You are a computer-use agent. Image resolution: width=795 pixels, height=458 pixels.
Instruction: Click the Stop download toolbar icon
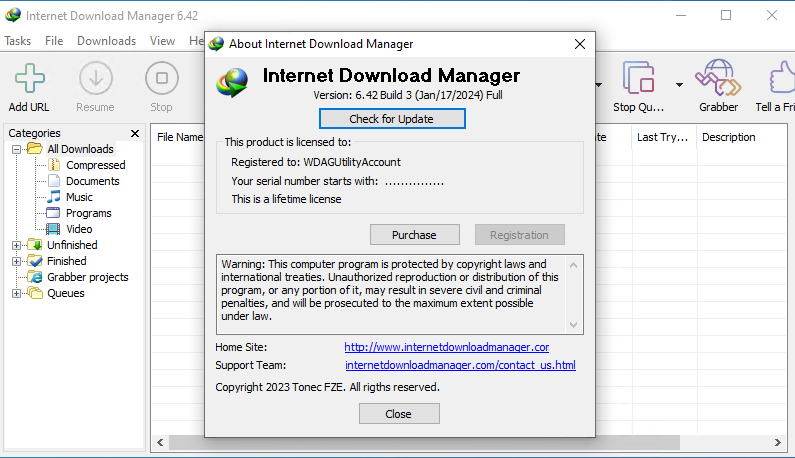click(x=160, y=78)
